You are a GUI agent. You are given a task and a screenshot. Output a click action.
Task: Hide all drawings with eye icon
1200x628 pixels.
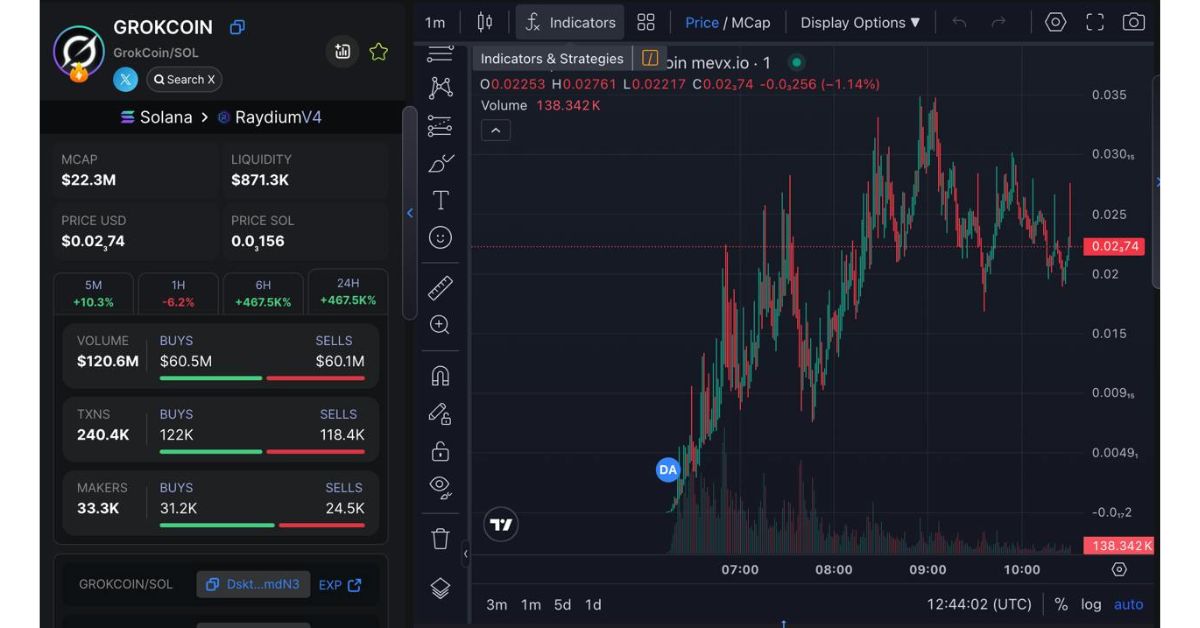[440, 488]
